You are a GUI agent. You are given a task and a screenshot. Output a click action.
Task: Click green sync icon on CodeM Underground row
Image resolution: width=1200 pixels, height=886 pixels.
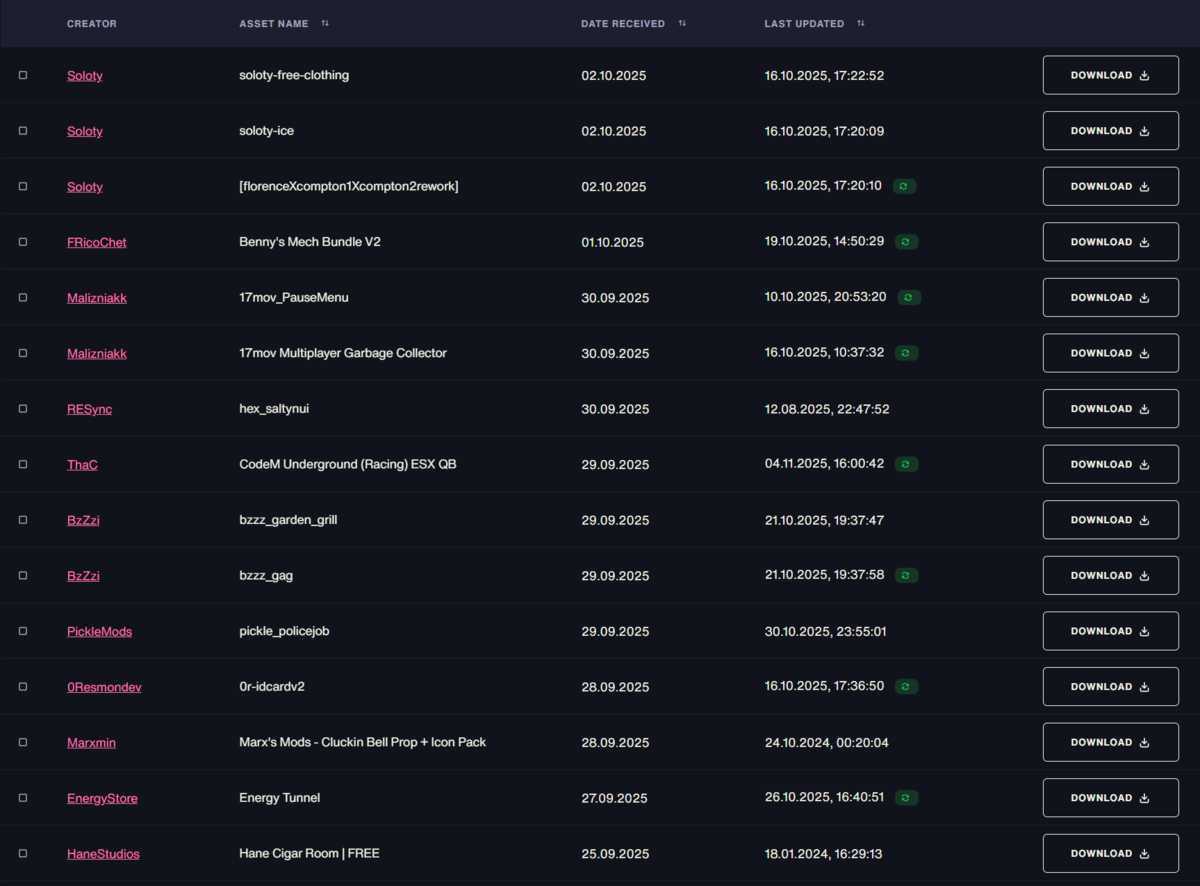click(906, 464)
